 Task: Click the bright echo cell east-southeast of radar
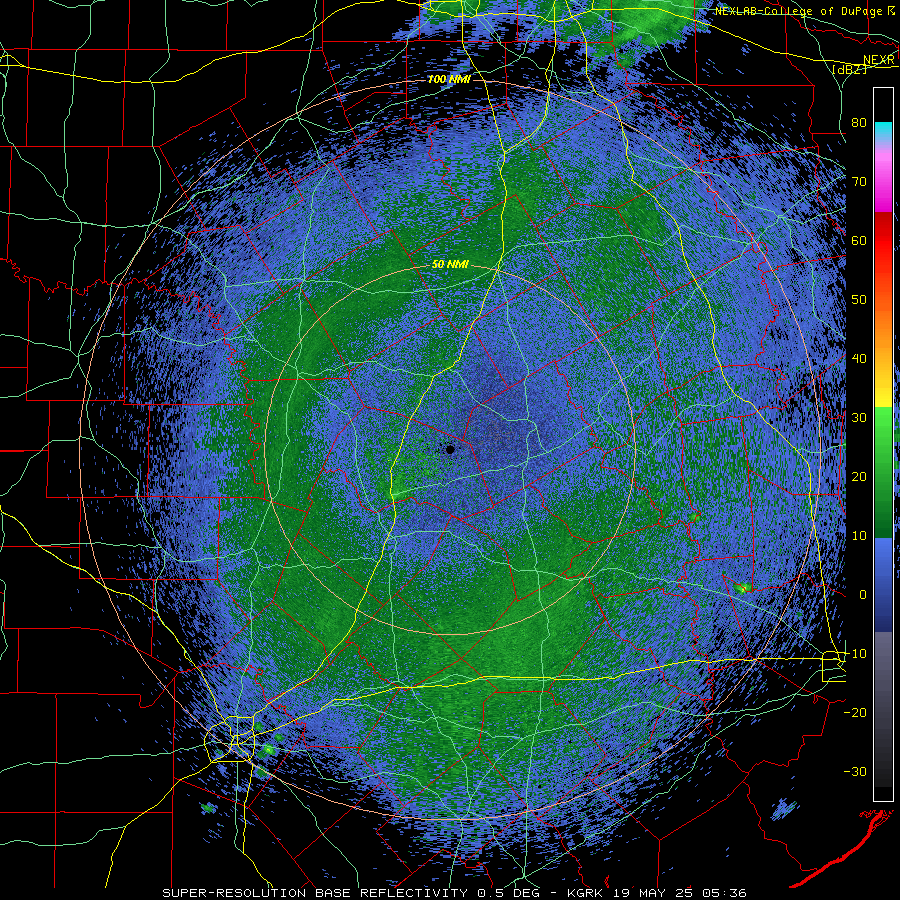[743, 588]
